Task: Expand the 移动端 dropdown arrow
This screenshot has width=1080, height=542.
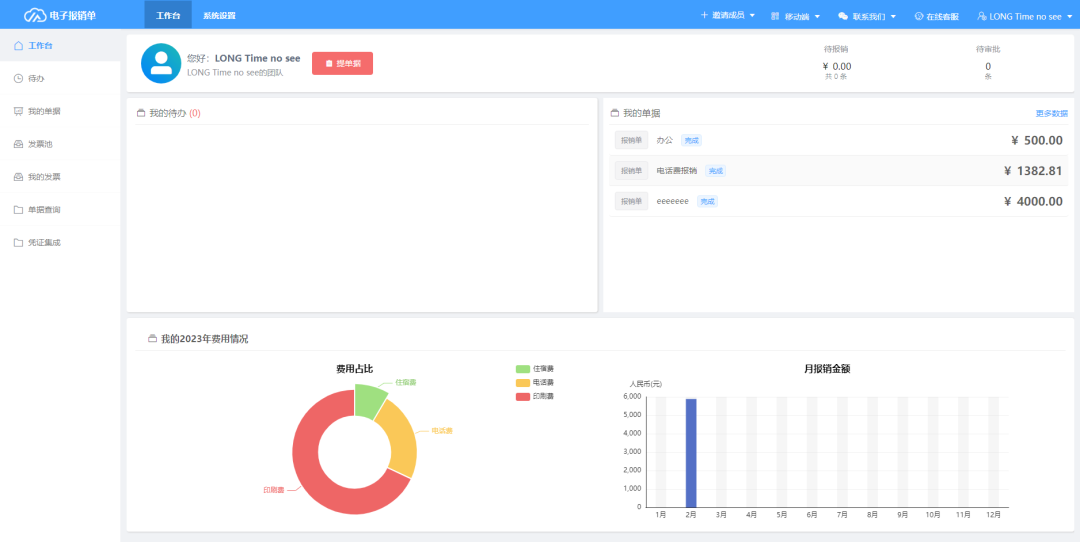Action: [817, 16]
